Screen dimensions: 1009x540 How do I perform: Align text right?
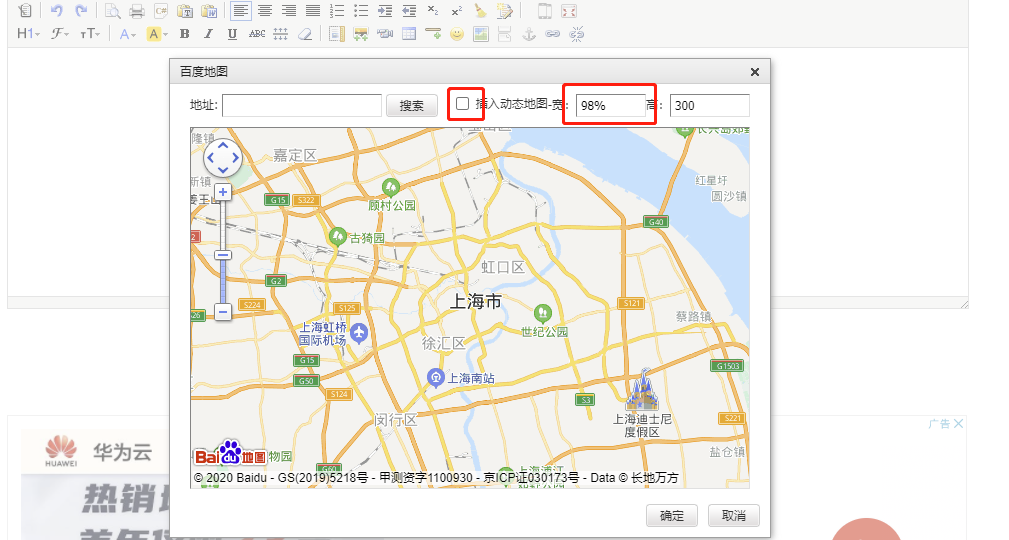point(289,10)
